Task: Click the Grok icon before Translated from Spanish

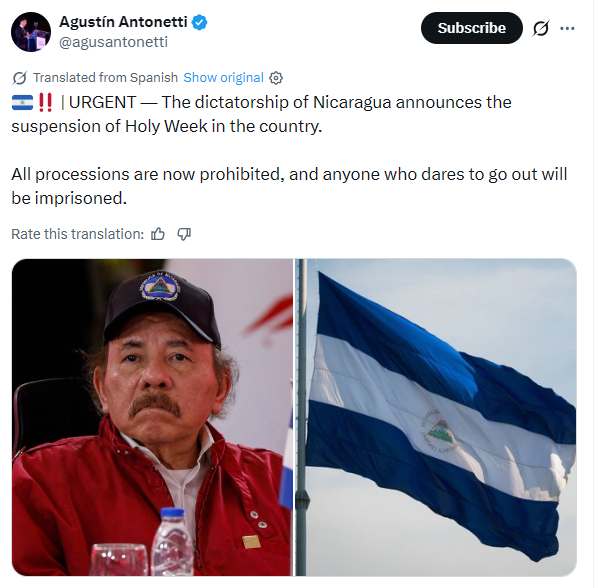Action: (20, 78)
